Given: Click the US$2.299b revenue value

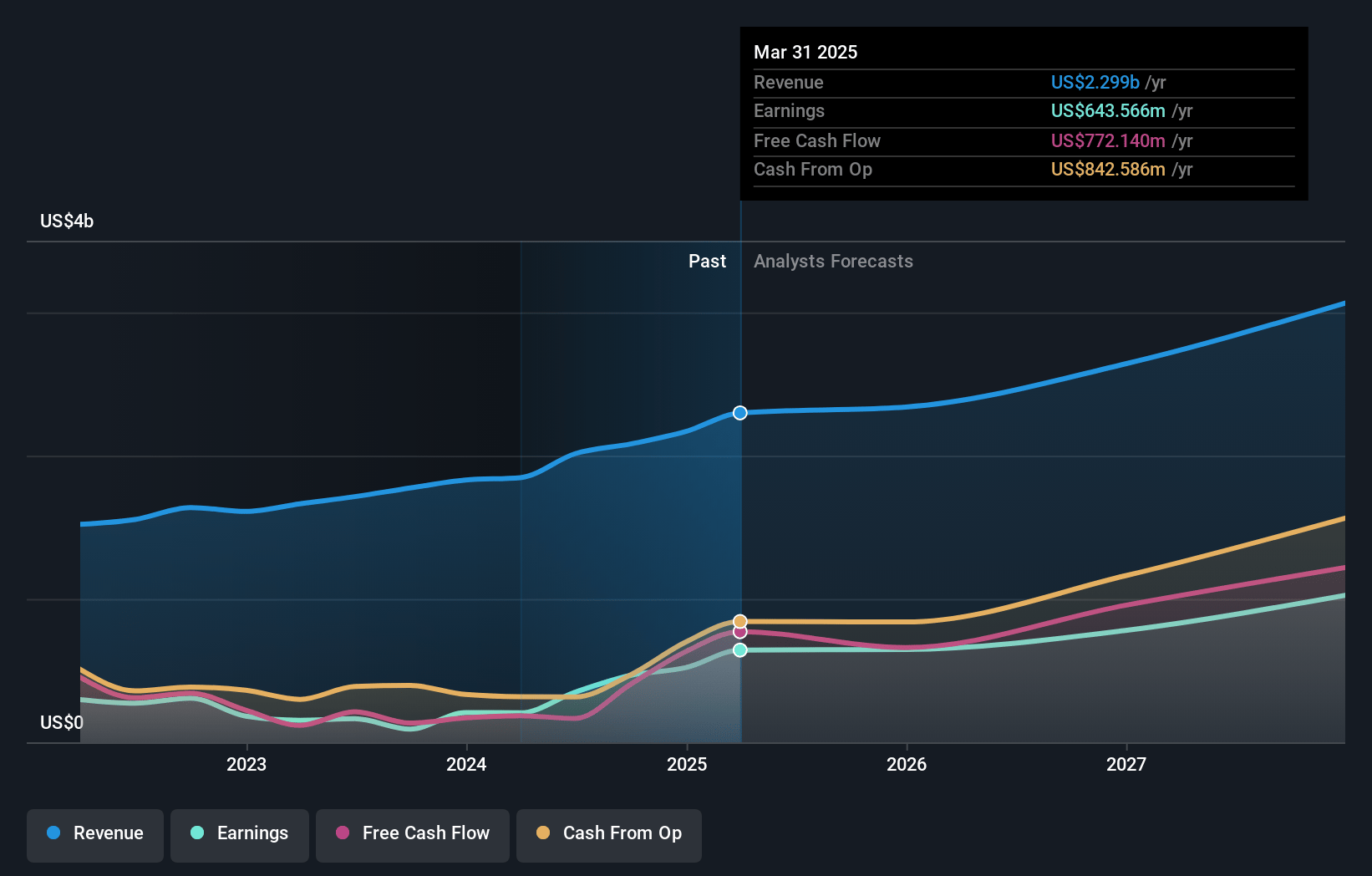Looking at the screenshot, I should [x=1095, y=82].
